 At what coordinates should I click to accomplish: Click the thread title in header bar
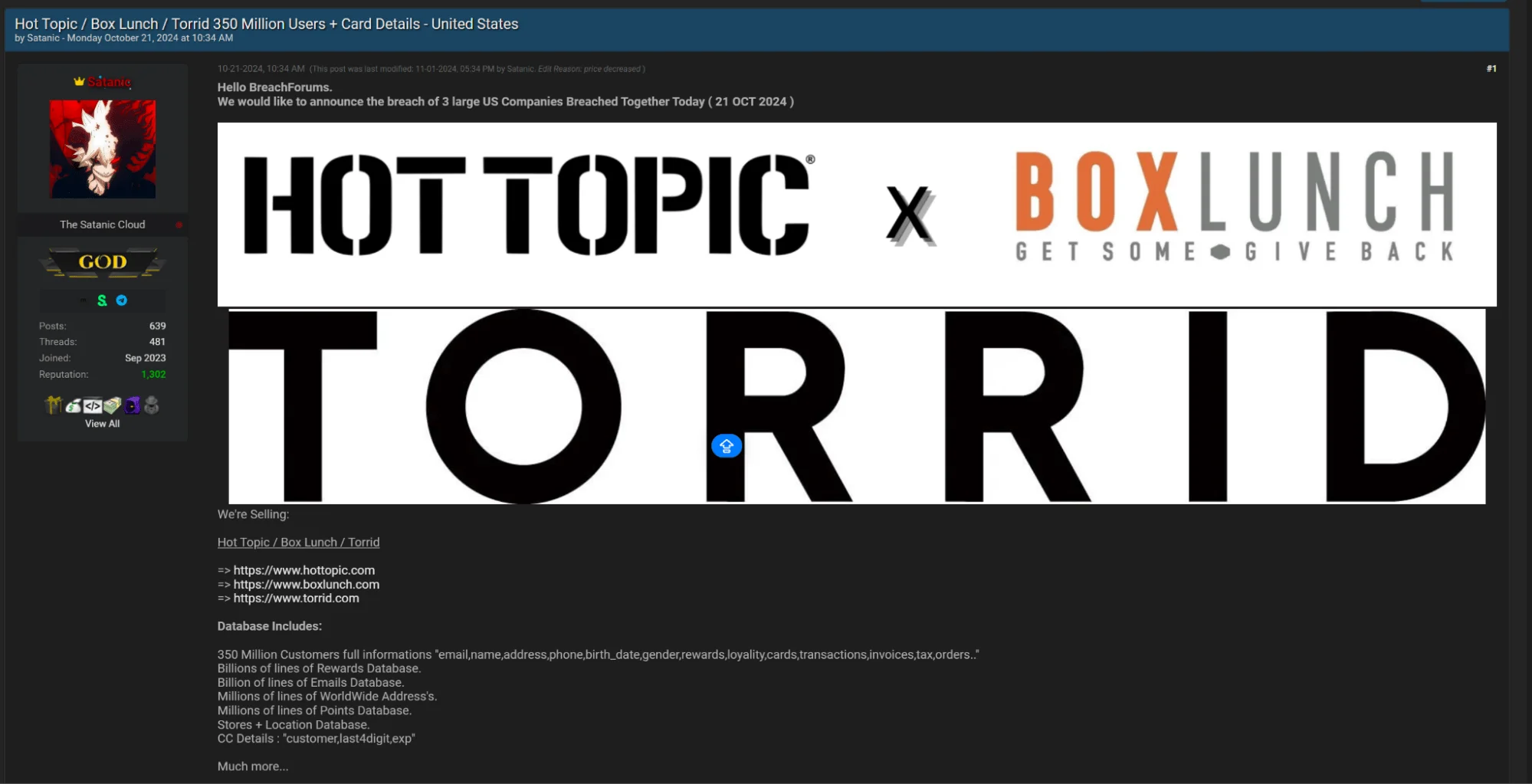pyautogui.click(x=267, y=24)
